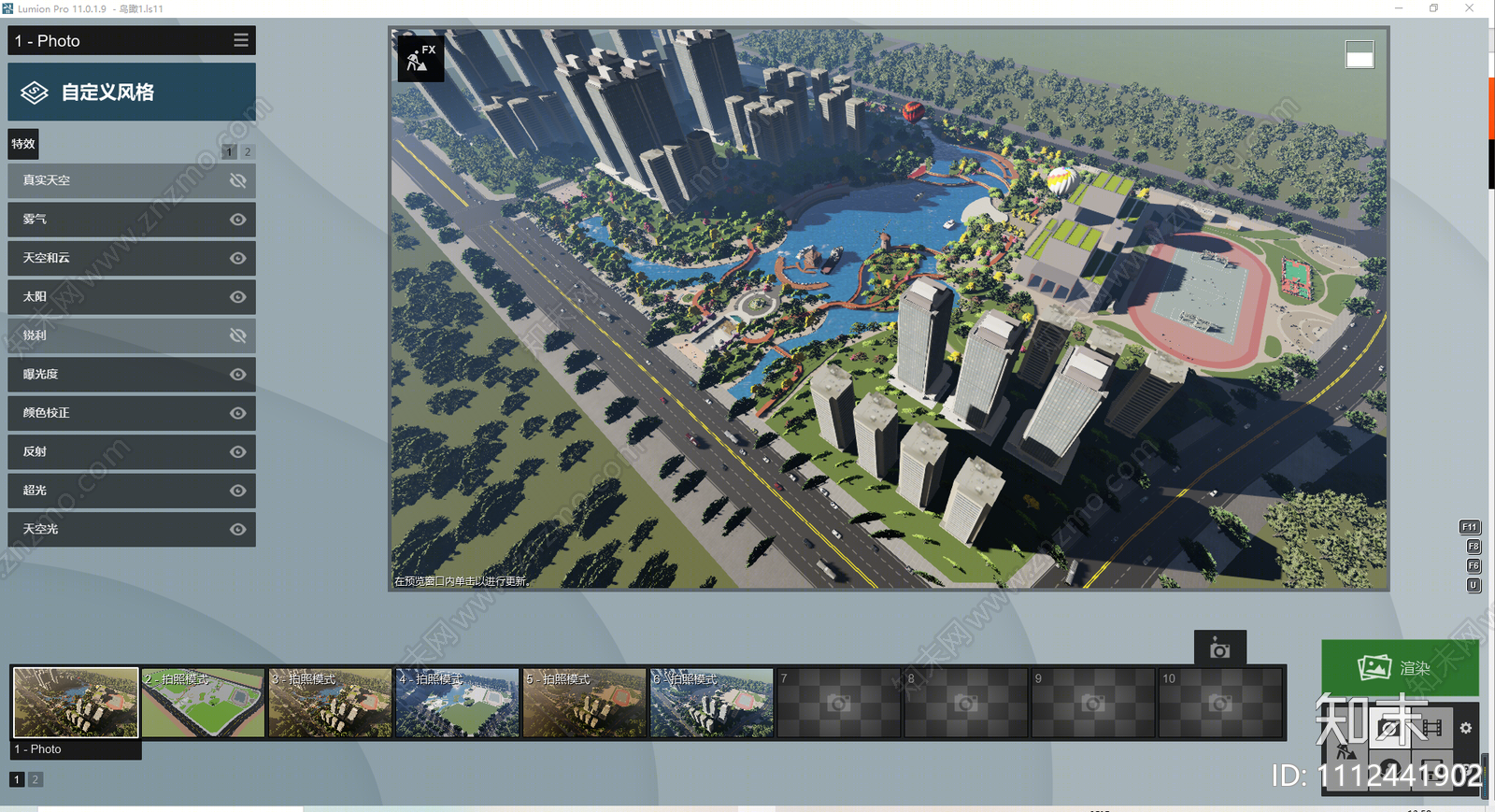
Task: Open the photo set hamburger menu
Action: tap(241, 40)
